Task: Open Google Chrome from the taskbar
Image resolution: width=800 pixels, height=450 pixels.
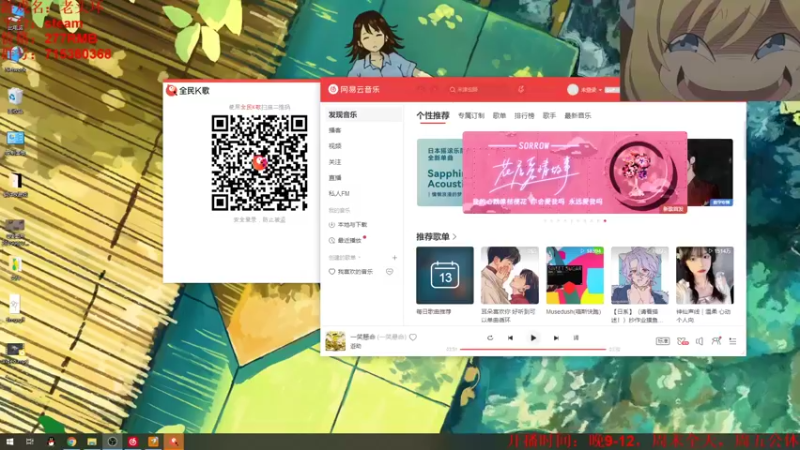Action: pyautogui.click(x=71, y=442)
